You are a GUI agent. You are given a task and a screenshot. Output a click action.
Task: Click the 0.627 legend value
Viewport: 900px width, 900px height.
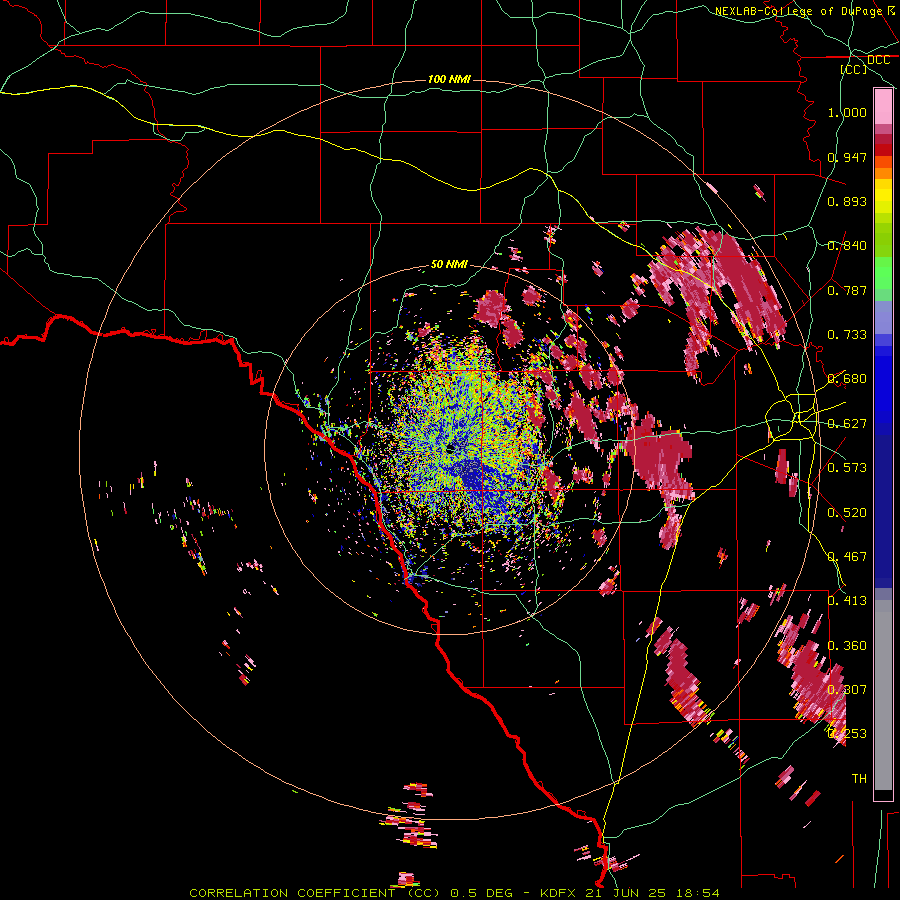coord(847,424)
